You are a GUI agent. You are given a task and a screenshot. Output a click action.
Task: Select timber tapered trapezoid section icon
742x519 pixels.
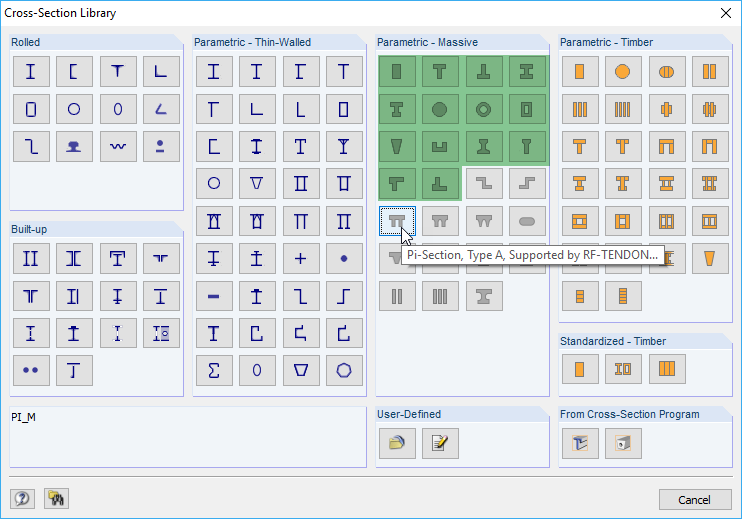click(x=710, y=259)
